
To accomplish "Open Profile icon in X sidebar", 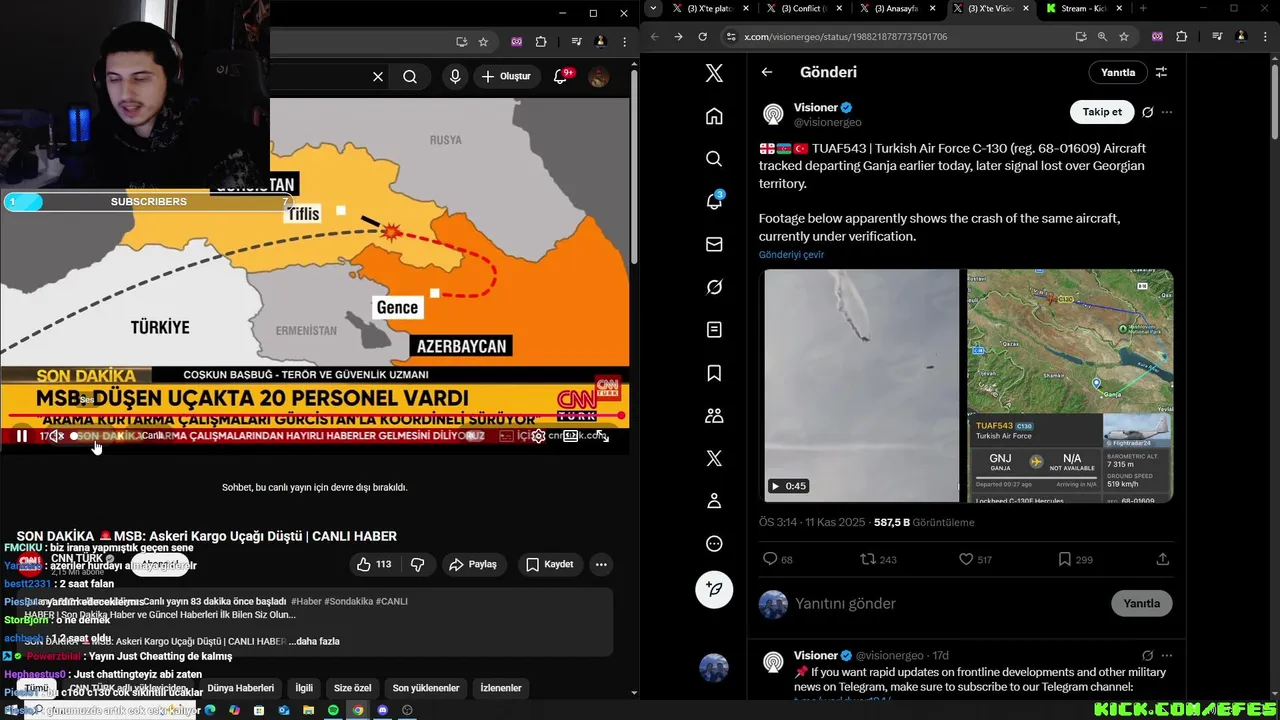I will (x=714, y=501).
